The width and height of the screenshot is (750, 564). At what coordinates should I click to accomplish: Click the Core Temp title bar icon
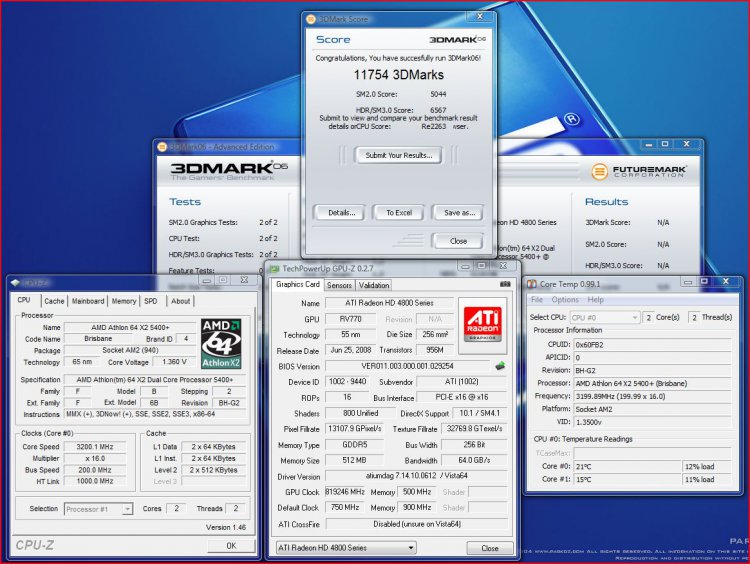[x=531, y=284]
